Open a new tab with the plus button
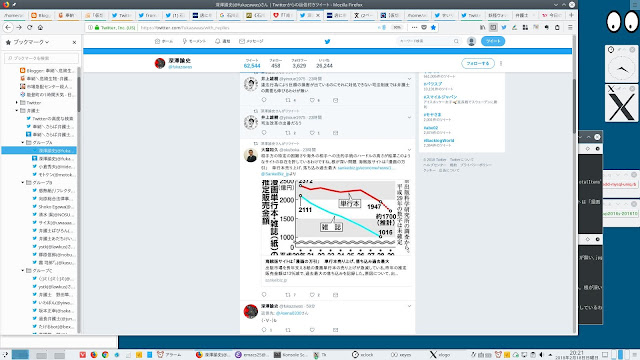The width and height of the screenshot is (640, 360). (x=571, y=15)
